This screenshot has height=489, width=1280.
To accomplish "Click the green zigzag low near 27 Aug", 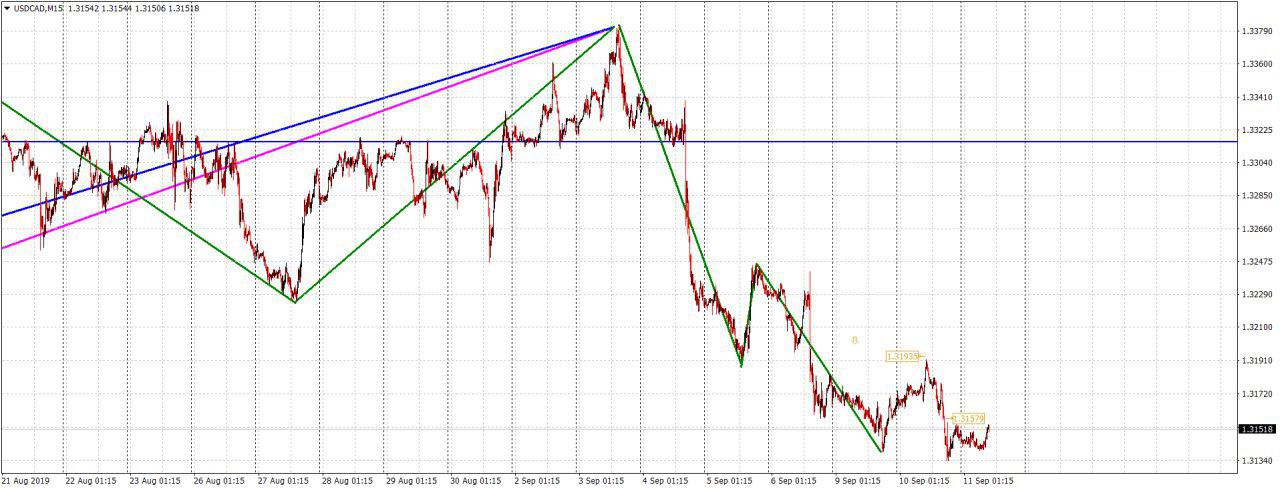I will click(294, 301).
